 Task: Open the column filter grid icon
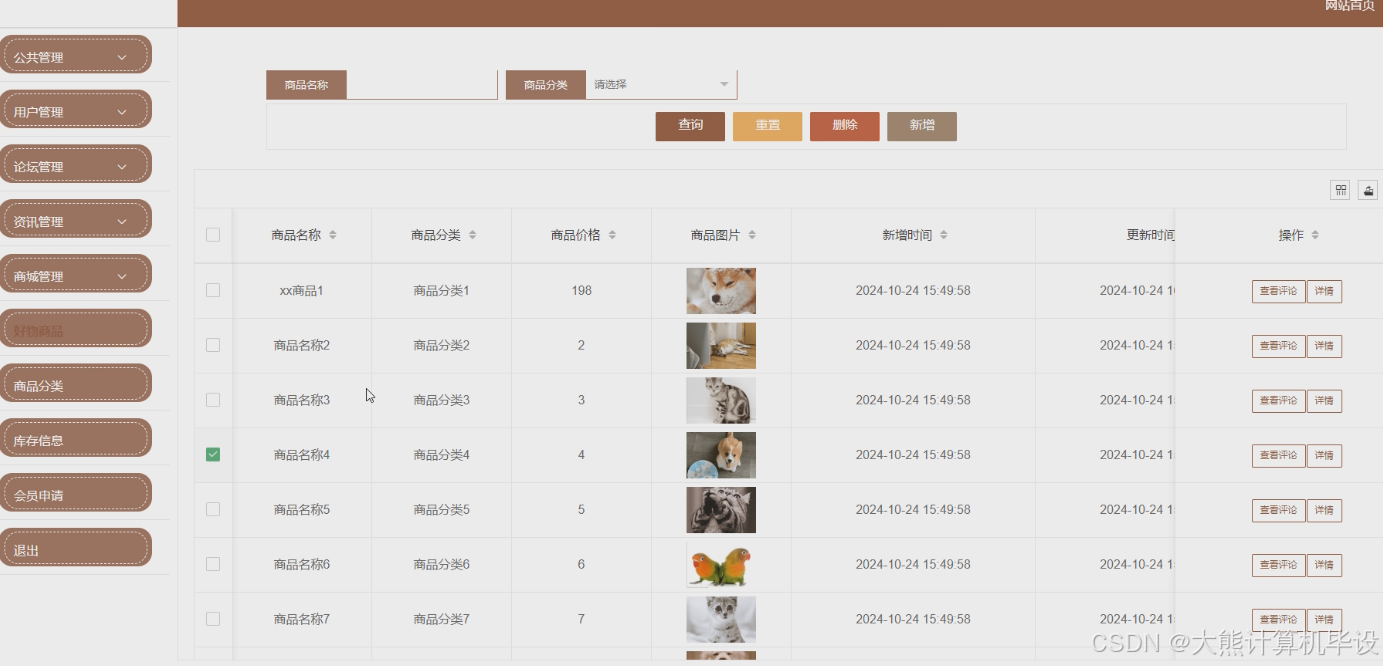pos(1340,190)
